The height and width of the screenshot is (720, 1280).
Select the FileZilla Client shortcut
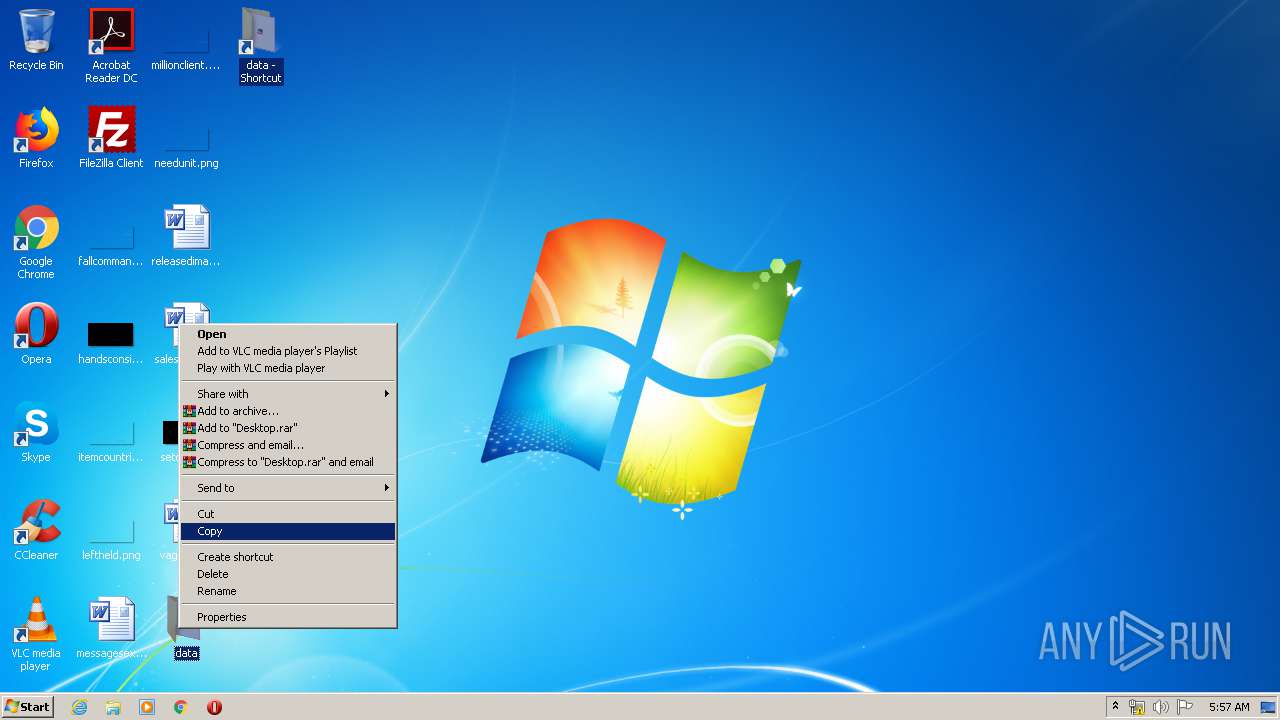pyautogui.click(x=111, y=138)
